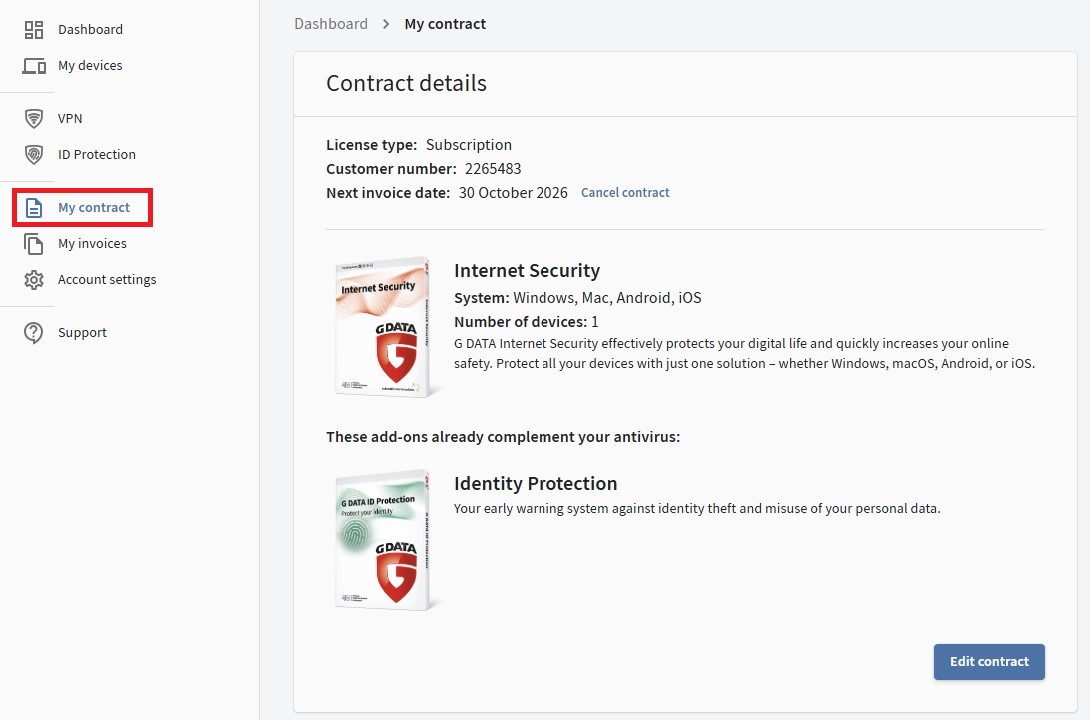The width and height of the screenshot is (1090, 720).
Task: Click the My invoices icon
Action: tap(34, 244)
